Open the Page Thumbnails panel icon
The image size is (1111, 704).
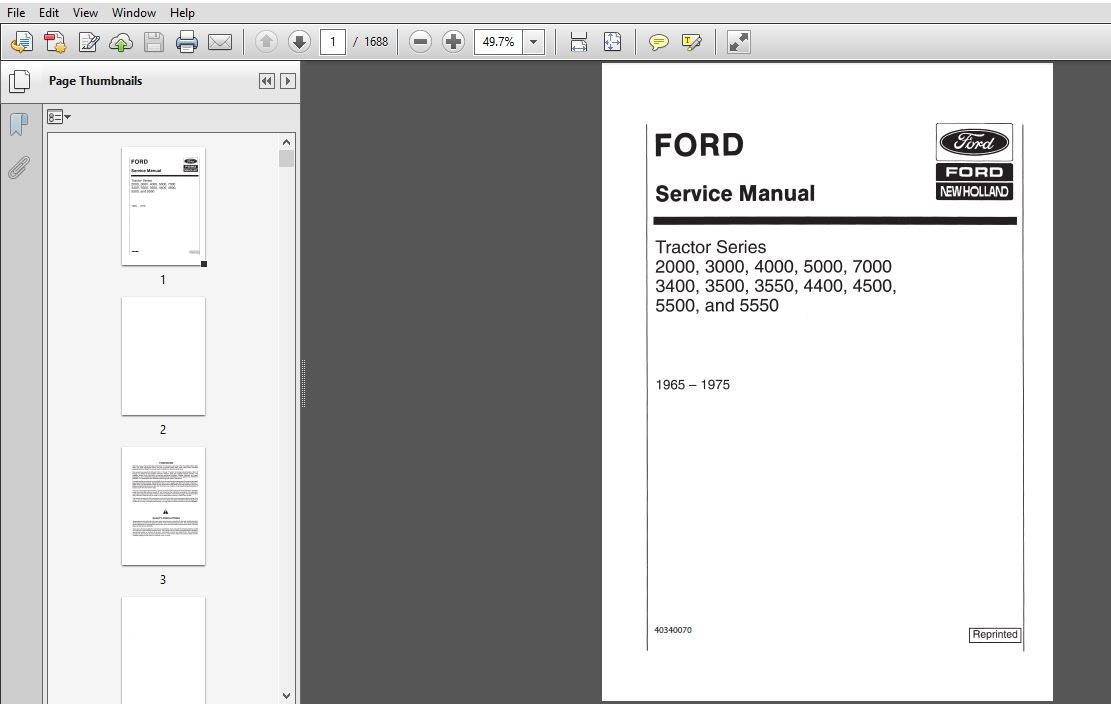tap(19, 81)
